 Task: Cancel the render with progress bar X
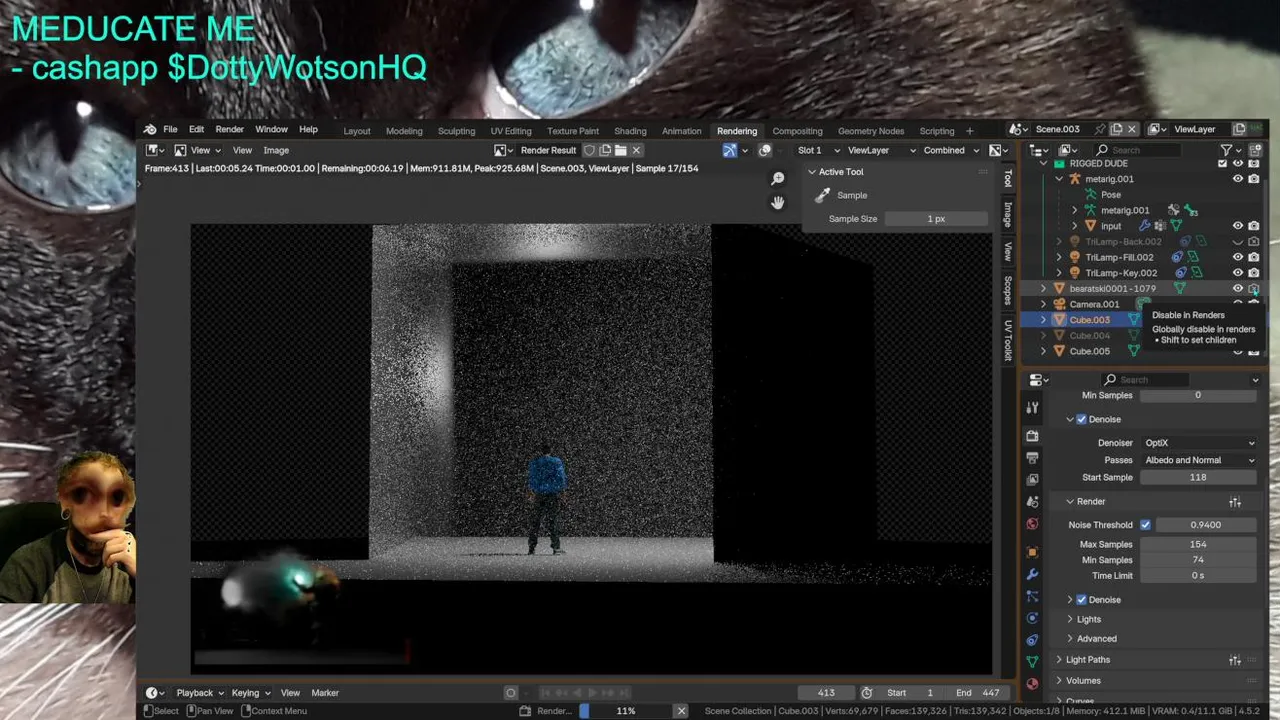(x=681, y=711)
